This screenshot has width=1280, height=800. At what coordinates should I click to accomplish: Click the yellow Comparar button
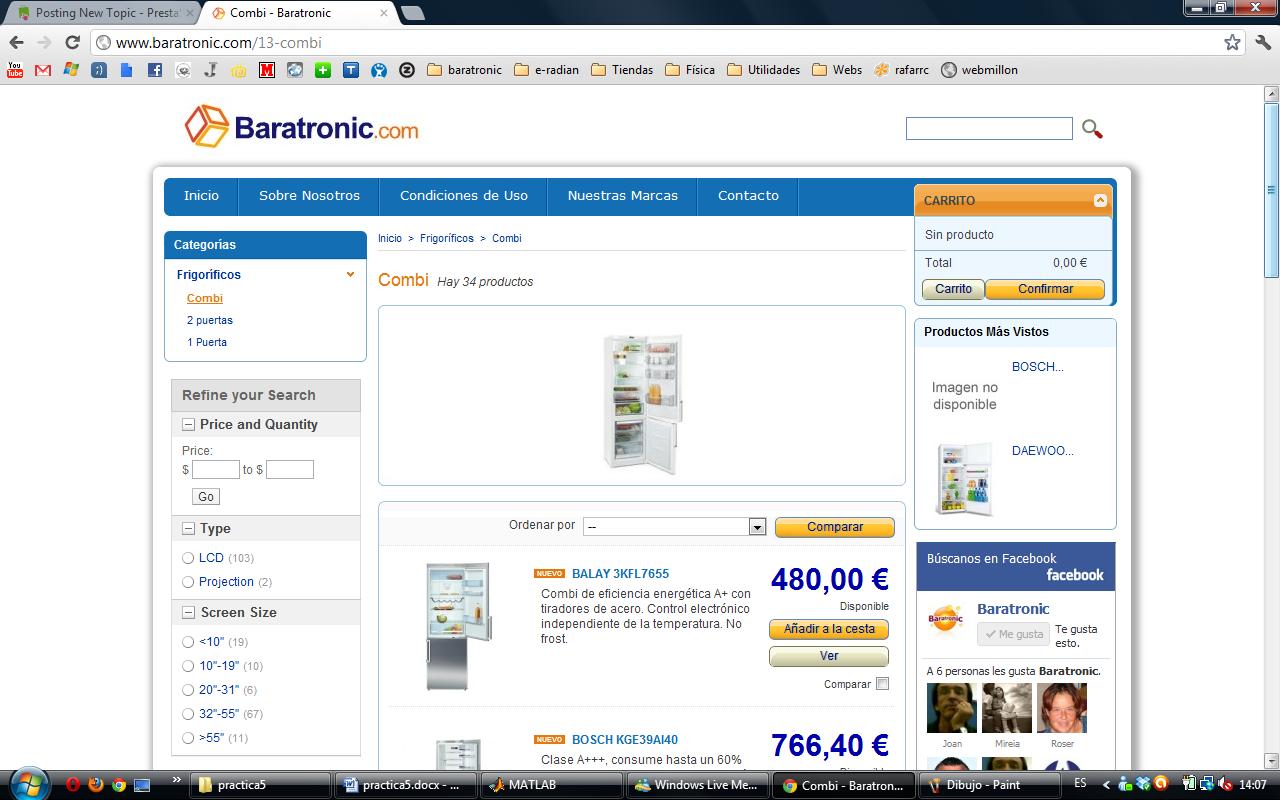tap(835, 527)
